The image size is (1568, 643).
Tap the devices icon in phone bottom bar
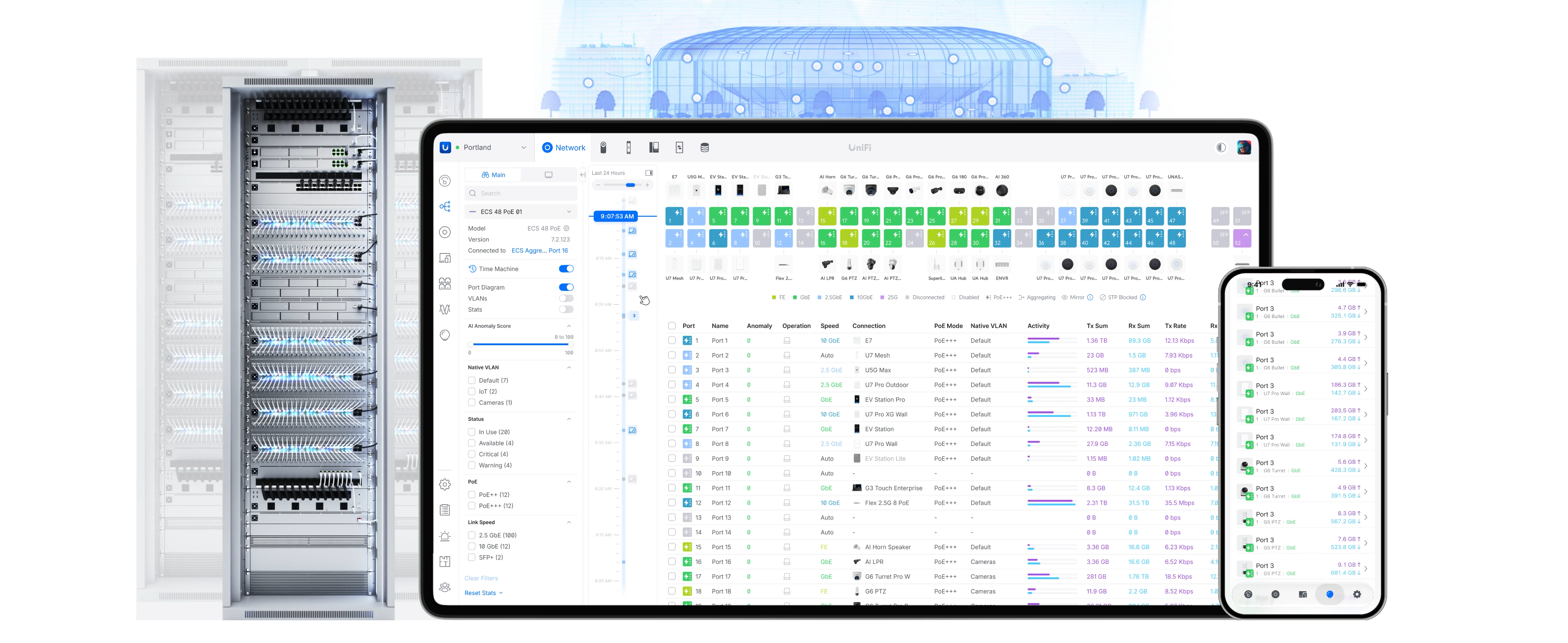tap(1302, 594)
